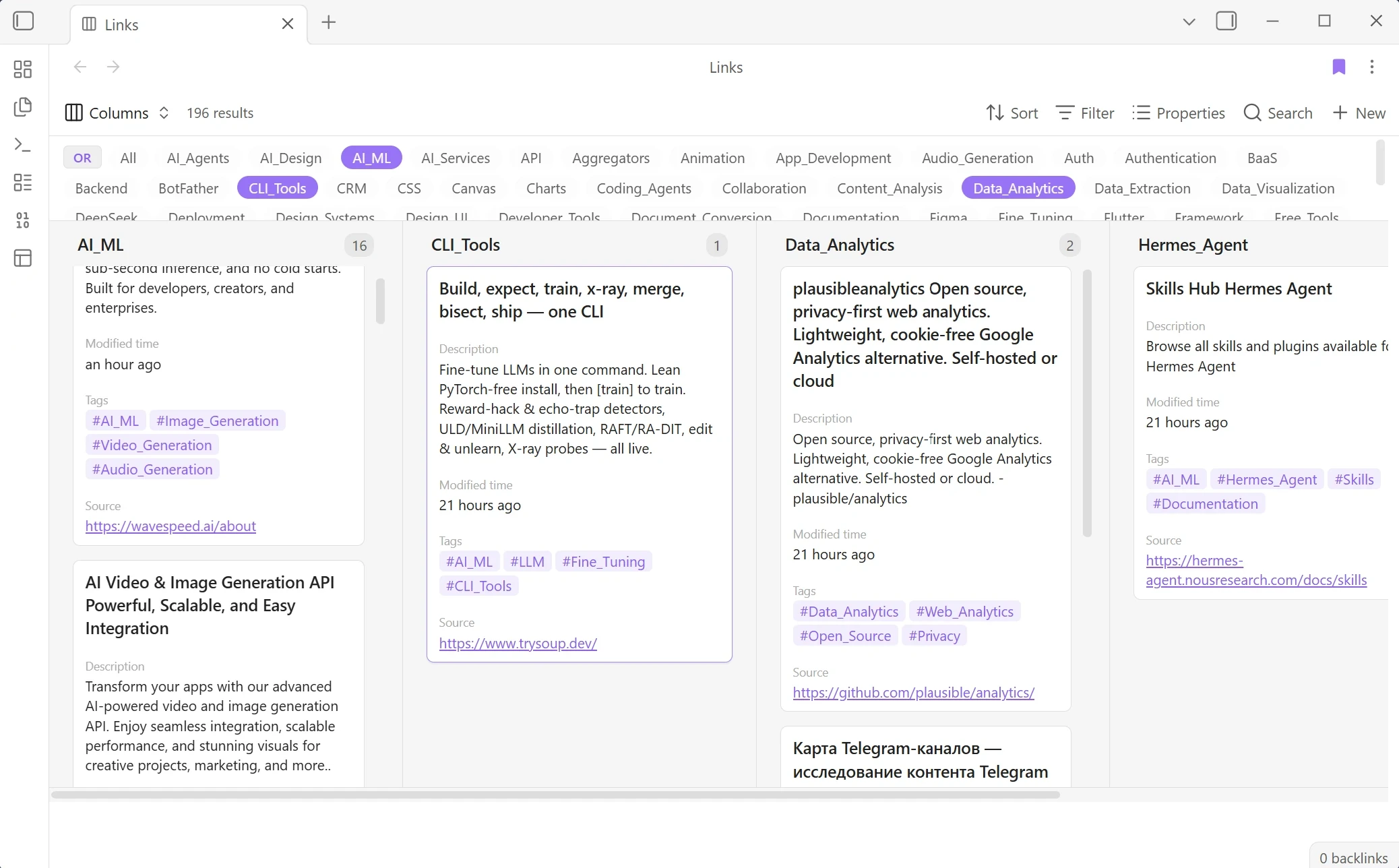Select the Authentication tag filter
This screenshot has height=868, width=1399.
tap(1171, 158)
